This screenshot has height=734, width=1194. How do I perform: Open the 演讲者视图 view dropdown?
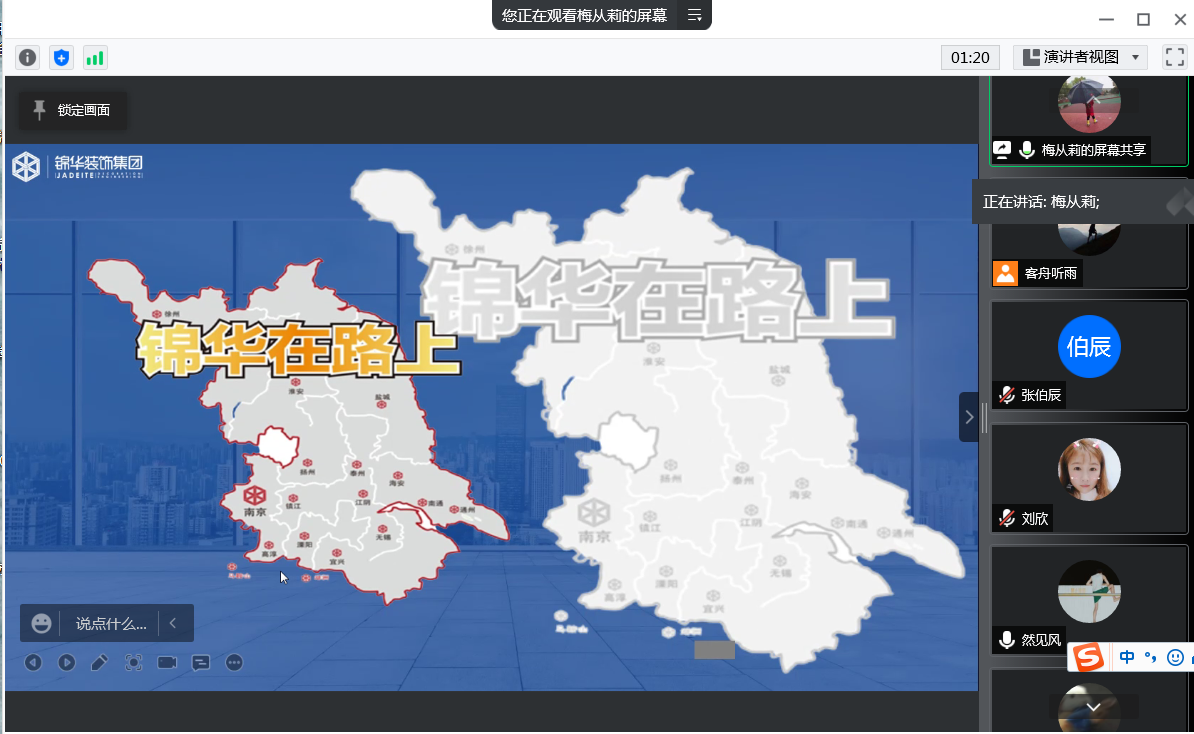pos(1081,57)
